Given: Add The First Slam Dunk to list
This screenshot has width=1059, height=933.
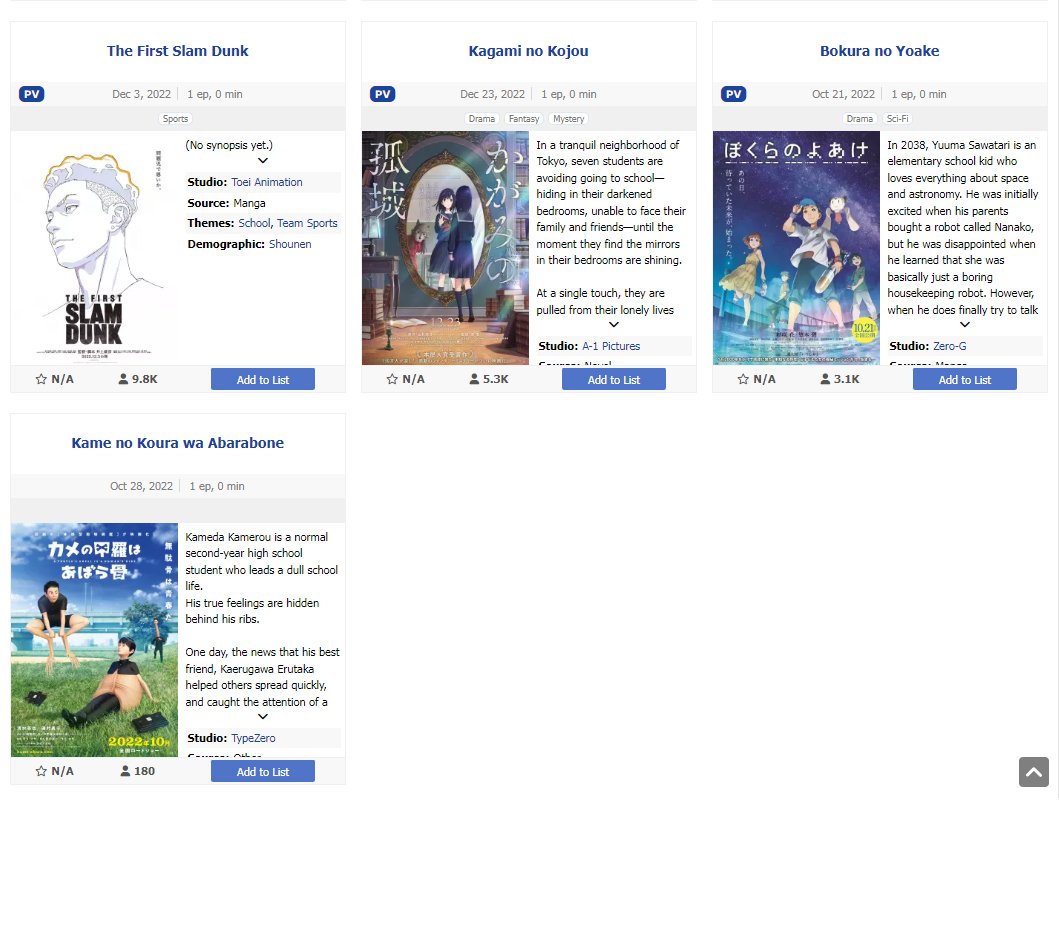Looking at the screenshot, I should pyautogui.click(x=263, y=380).
